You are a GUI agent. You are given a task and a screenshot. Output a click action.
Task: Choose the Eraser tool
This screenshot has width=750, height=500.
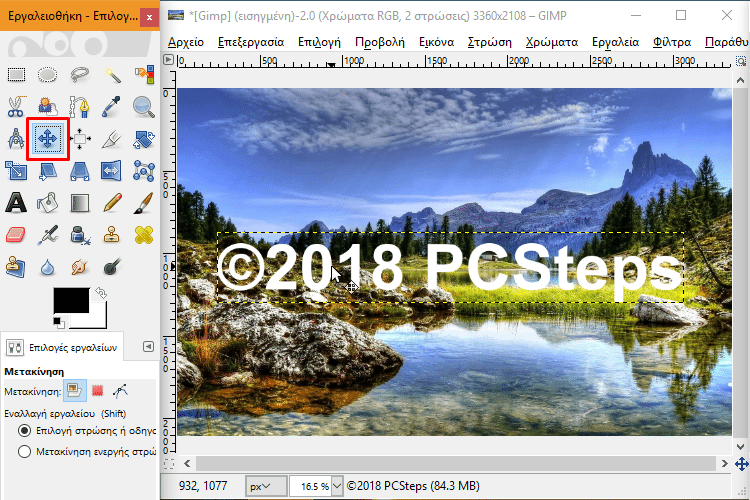point(16,235)
